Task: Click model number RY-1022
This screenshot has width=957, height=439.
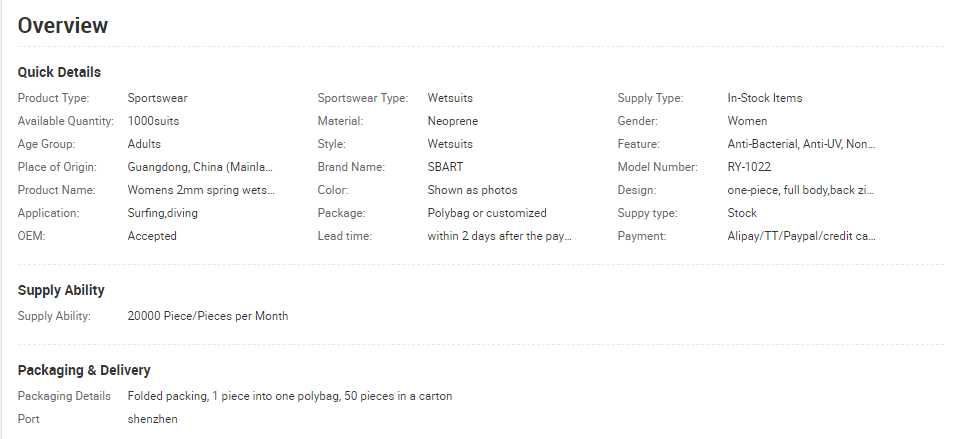Action: [x=749, y=167]
